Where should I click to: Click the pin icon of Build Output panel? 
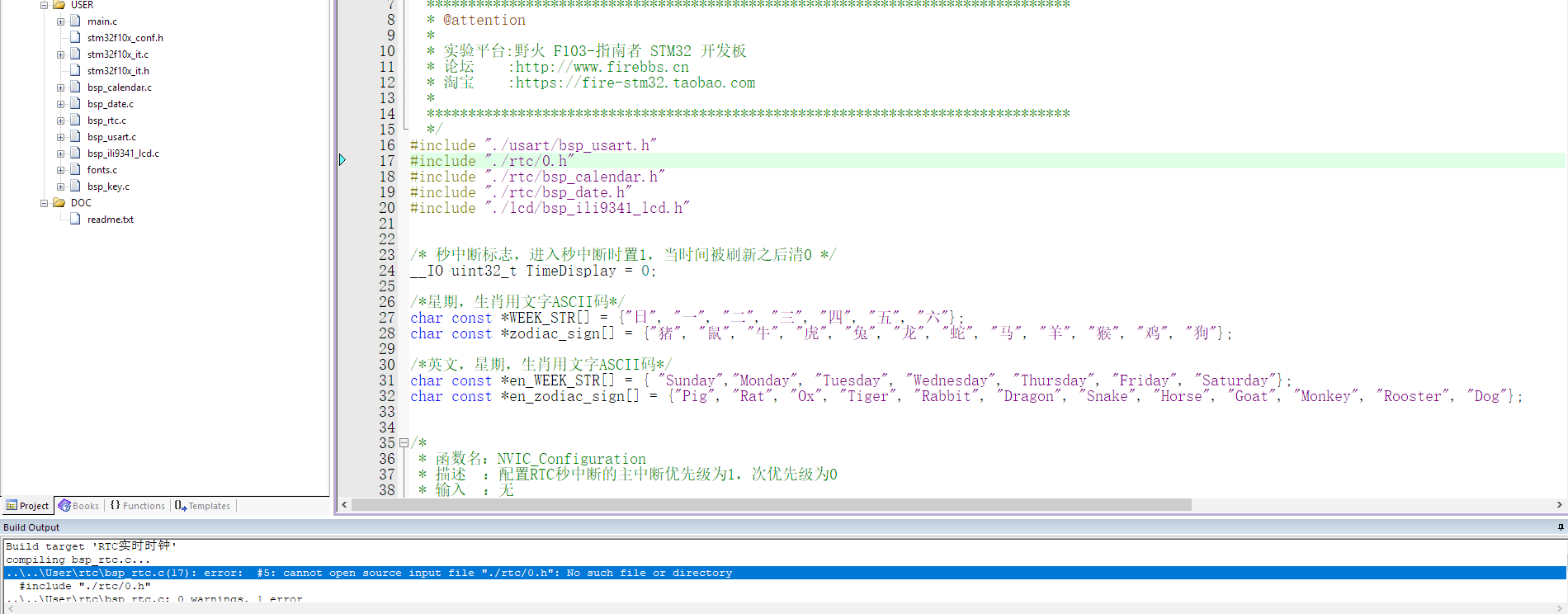pos(1561,527)
